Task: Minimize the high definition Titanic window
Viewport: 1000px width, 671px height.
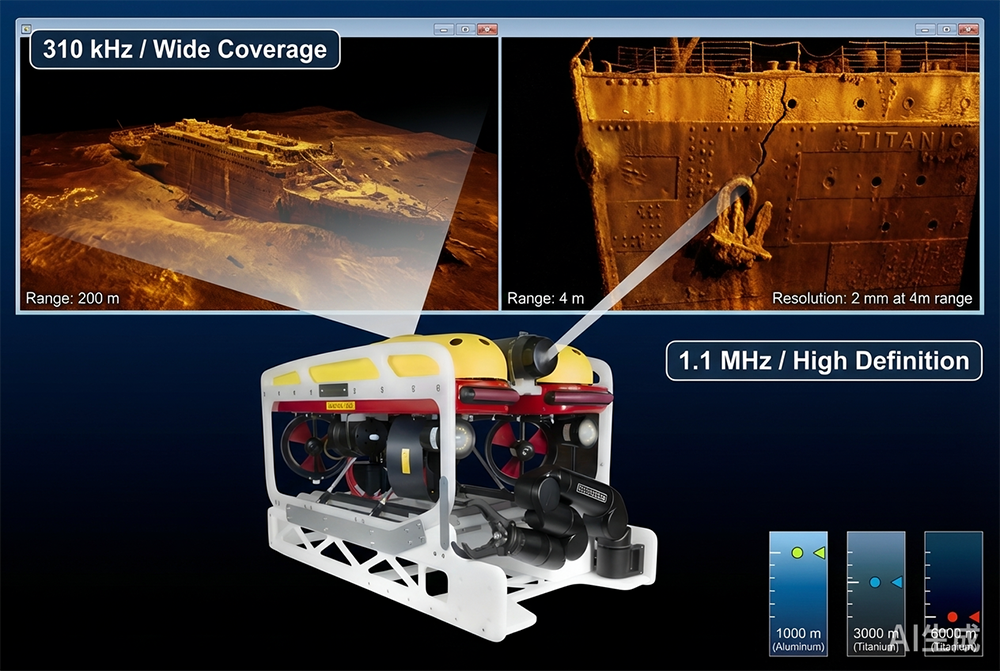Action: (x=926, y=30)
